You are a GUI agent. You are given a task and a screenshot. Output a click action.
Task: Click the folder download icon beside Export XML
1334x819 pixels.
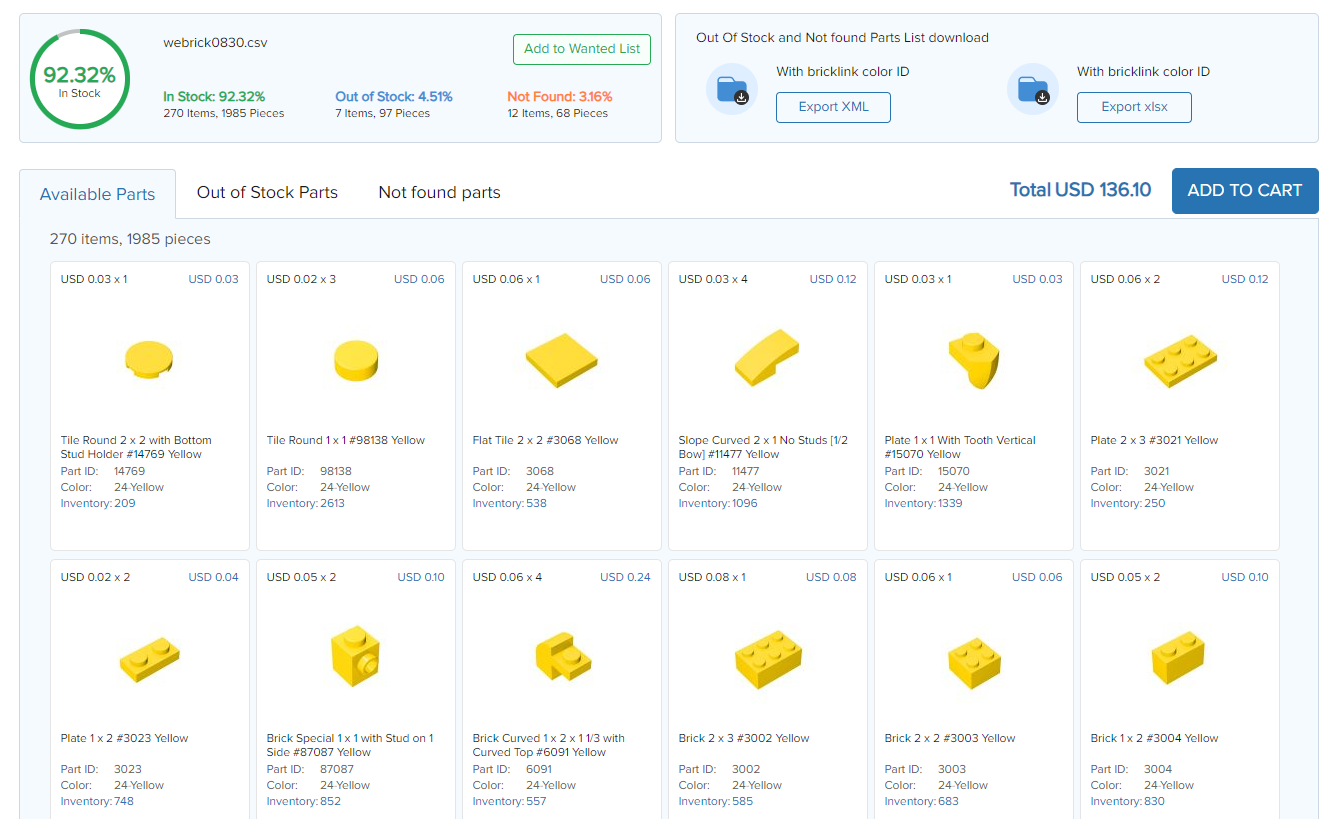pyautogui.click(x=732, y=89)
